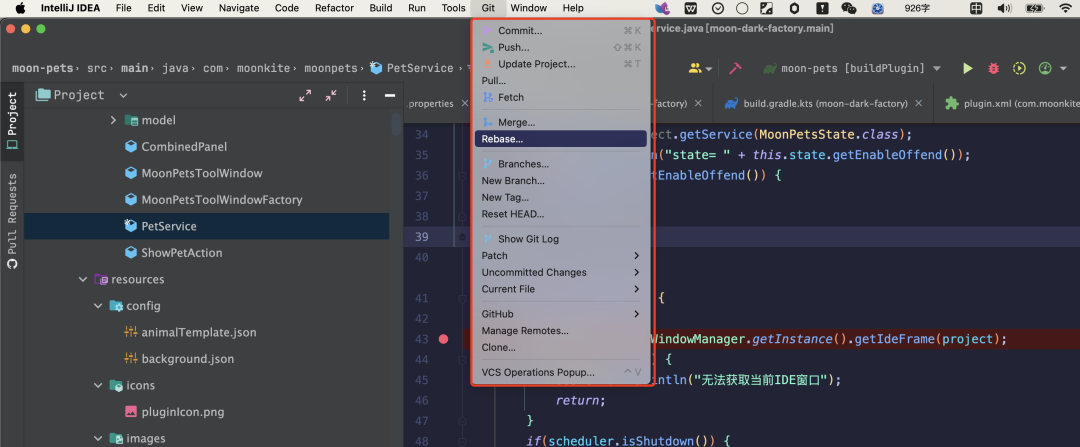Open VCS Operations Popup... entry
This screenshot has height=447, width=1080.
coord(561,372)
